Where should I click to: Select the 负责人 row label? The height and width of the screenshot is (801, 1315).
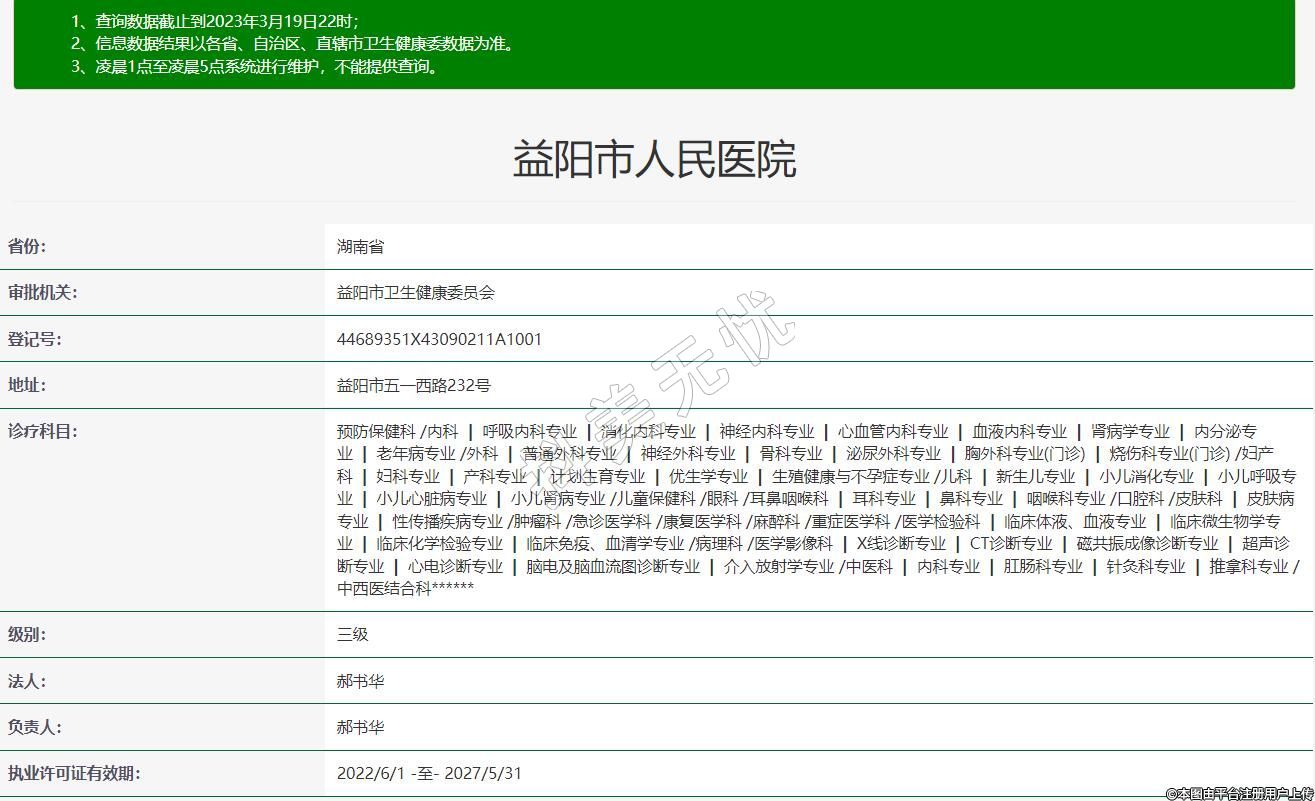tap(34, 727)
